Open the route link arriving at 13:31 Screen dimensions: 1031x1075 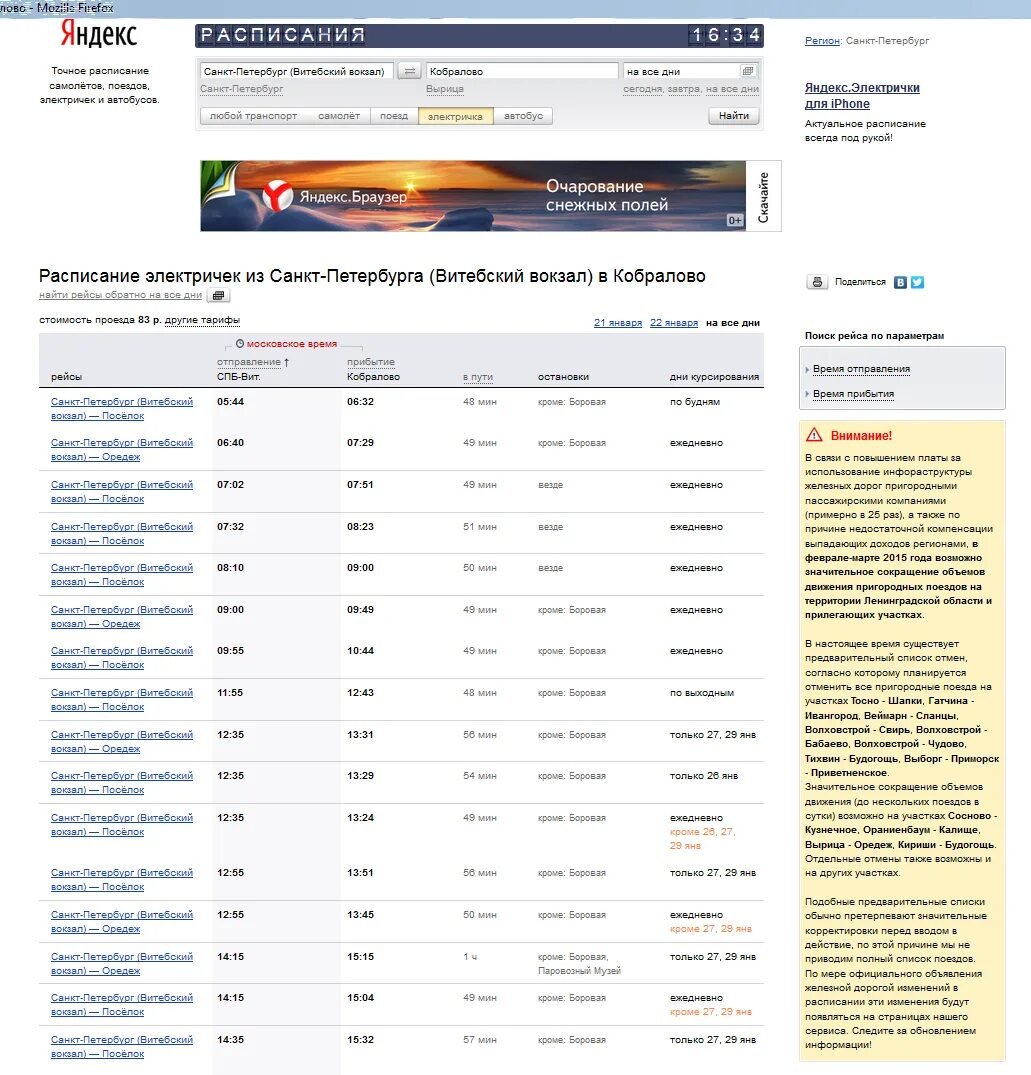click(x=122, y=741)
